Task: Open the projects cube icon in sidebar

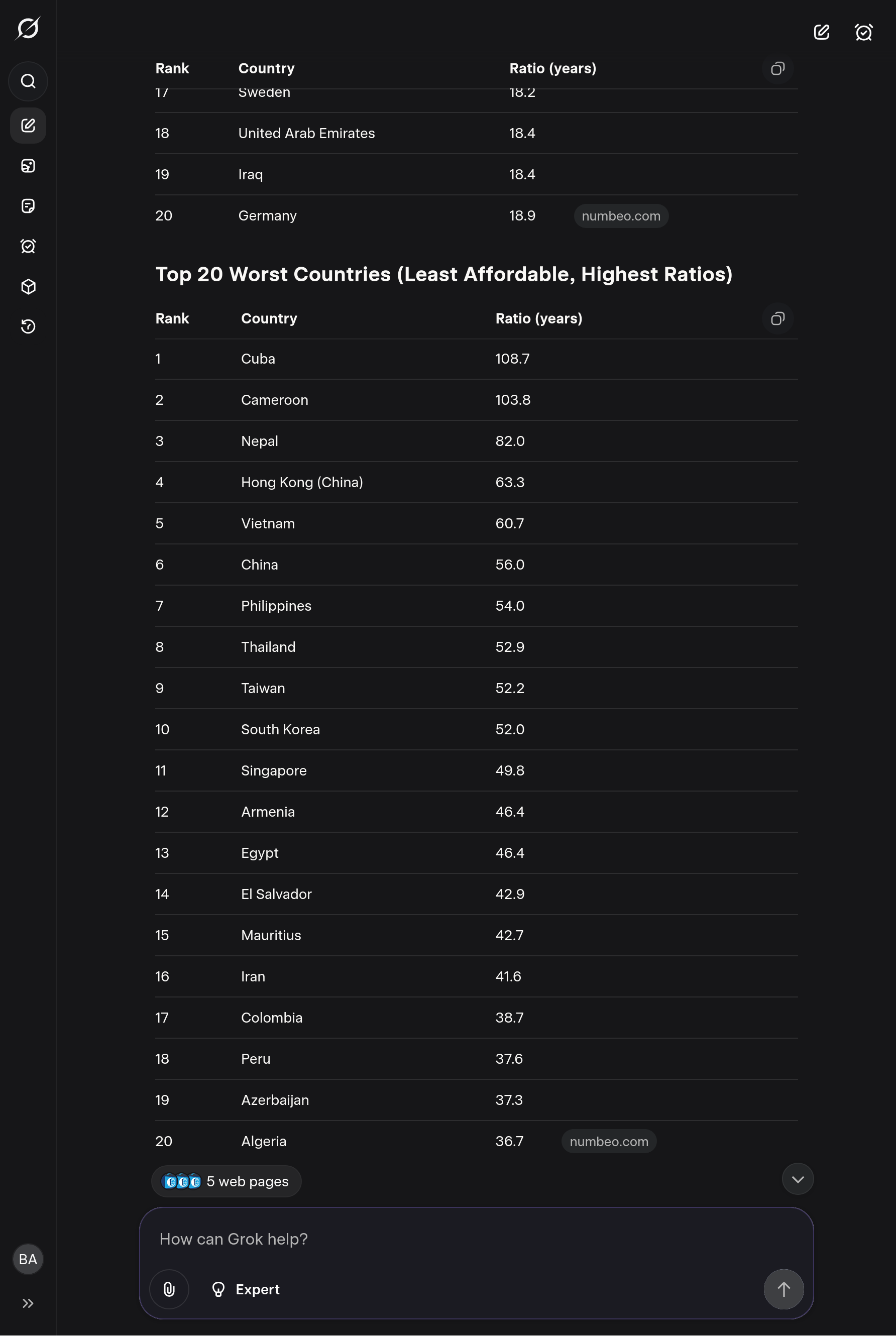Action: 28,286
